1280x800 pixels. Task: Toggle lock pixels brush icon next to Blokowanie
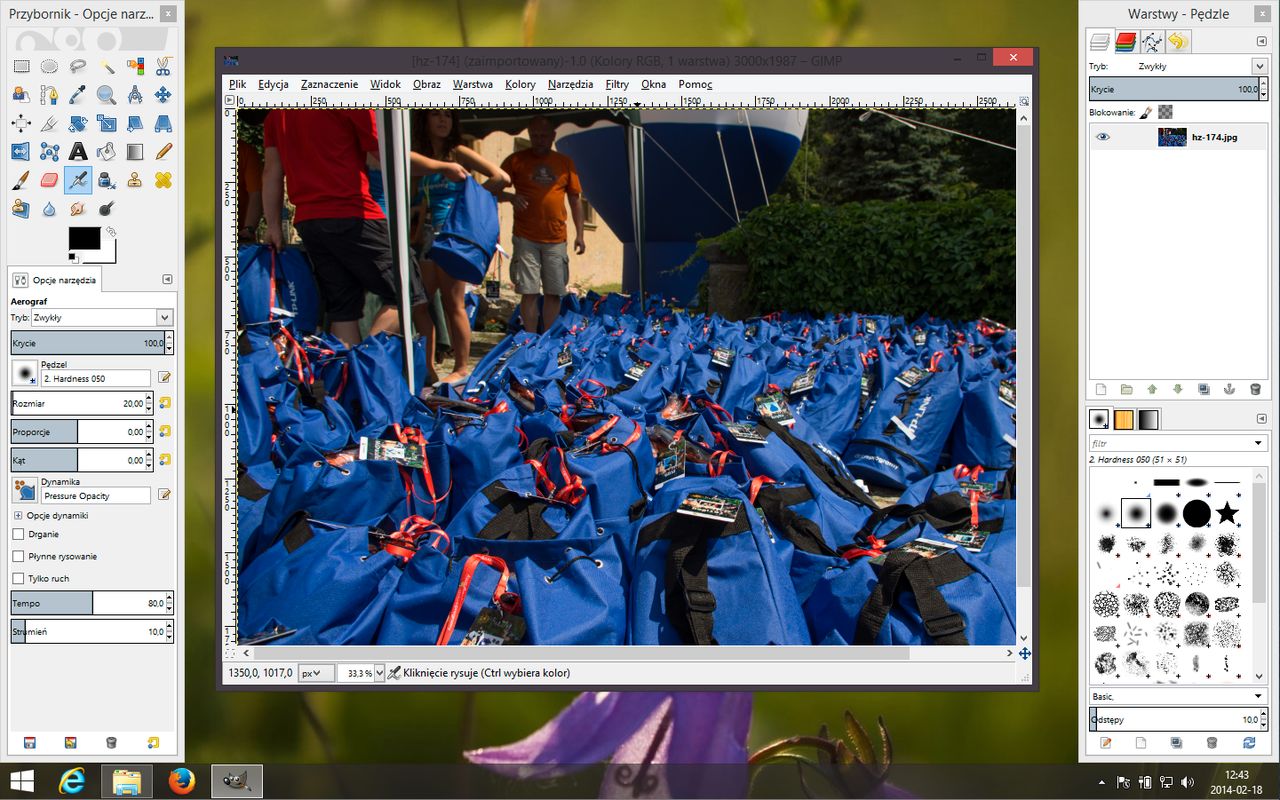(1147, 113)
